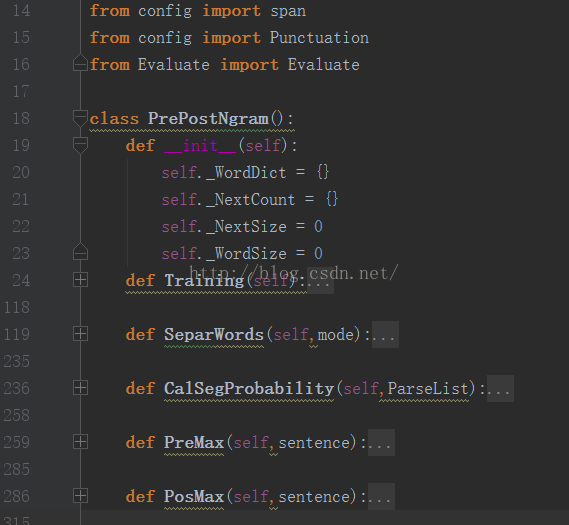The height and width of the screenshot is (525, 569).
Task: Click the folded ellipsis after PosMax
Action: pos(381,497)
